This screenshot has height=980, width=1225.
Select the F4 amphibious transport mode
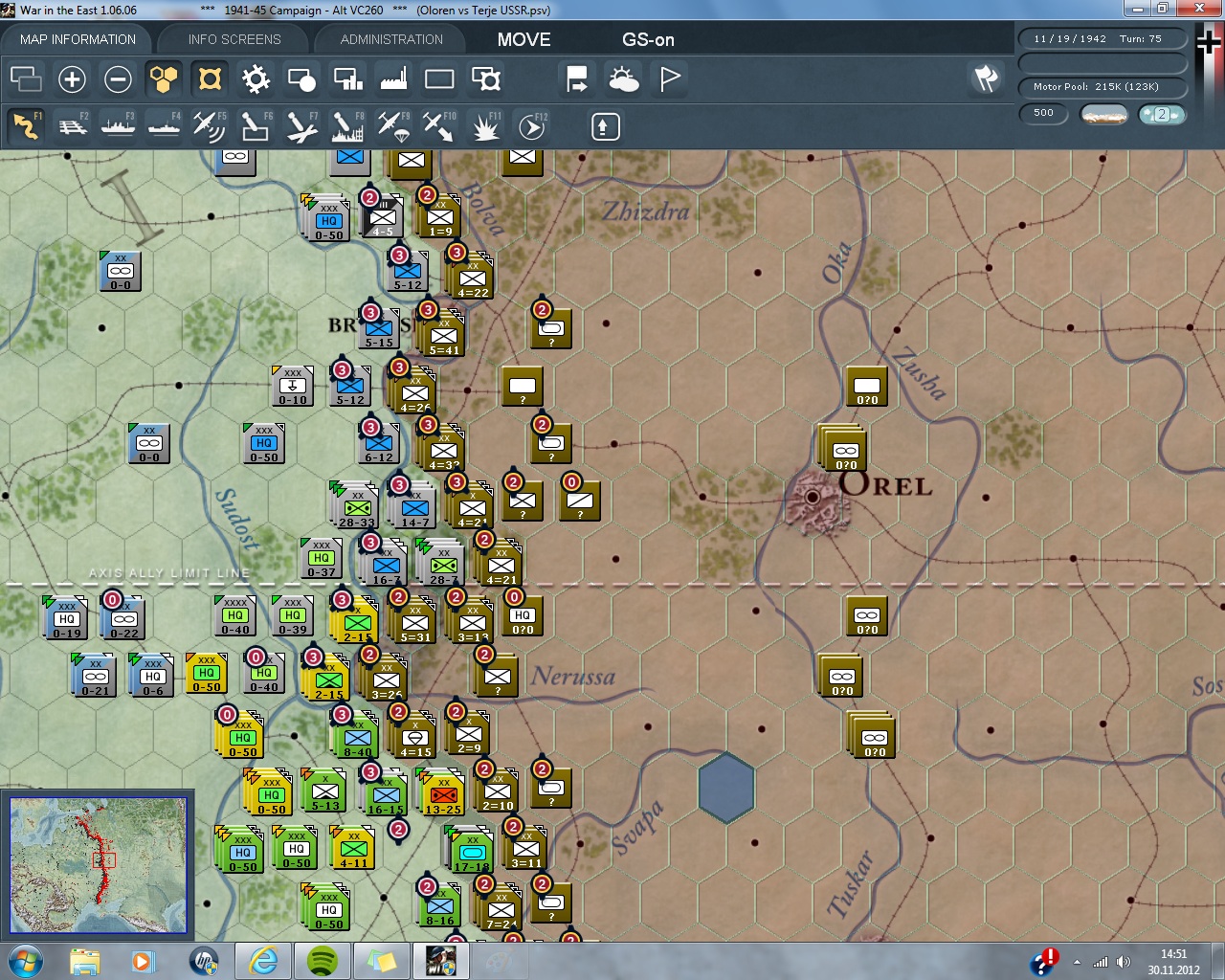coord(164,126)
